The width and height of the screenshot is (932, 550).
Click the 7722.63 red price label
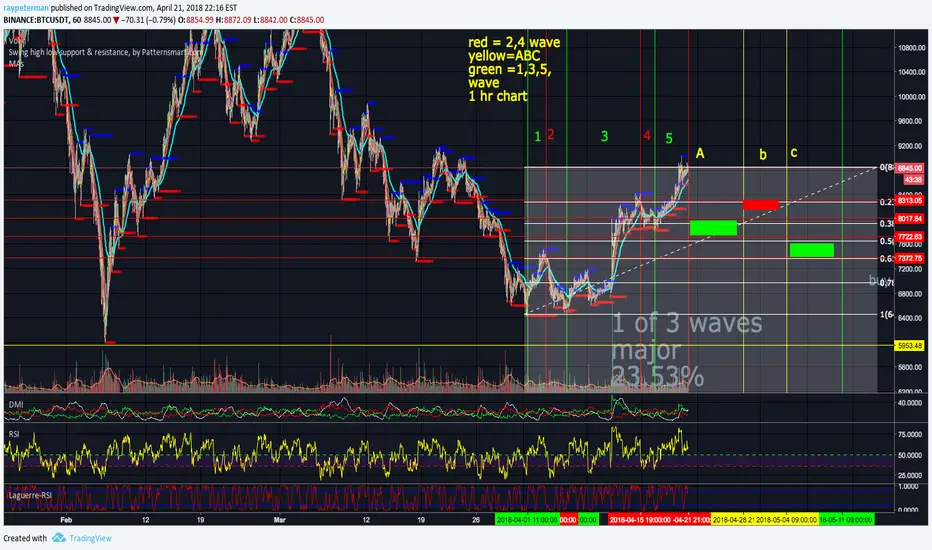click(909, 237)
